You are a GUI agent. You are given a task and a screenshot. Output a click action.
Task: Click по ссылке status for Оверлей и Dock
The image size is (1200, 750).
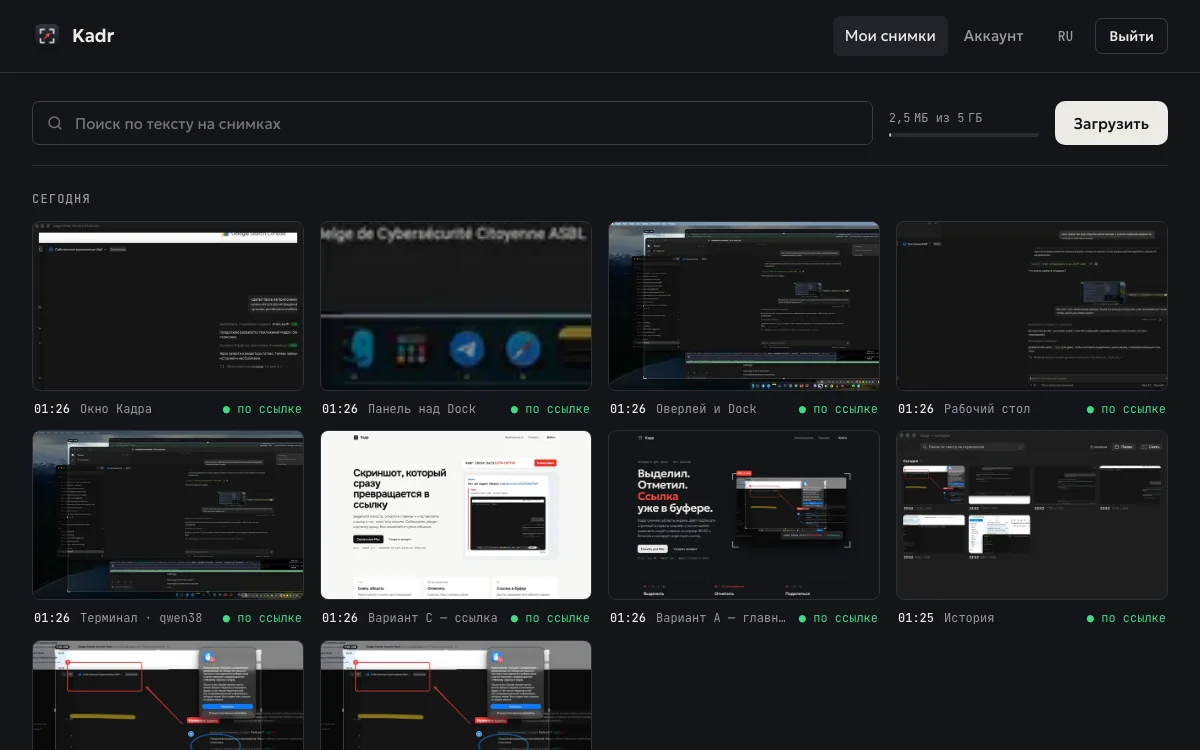click(838, 409)
